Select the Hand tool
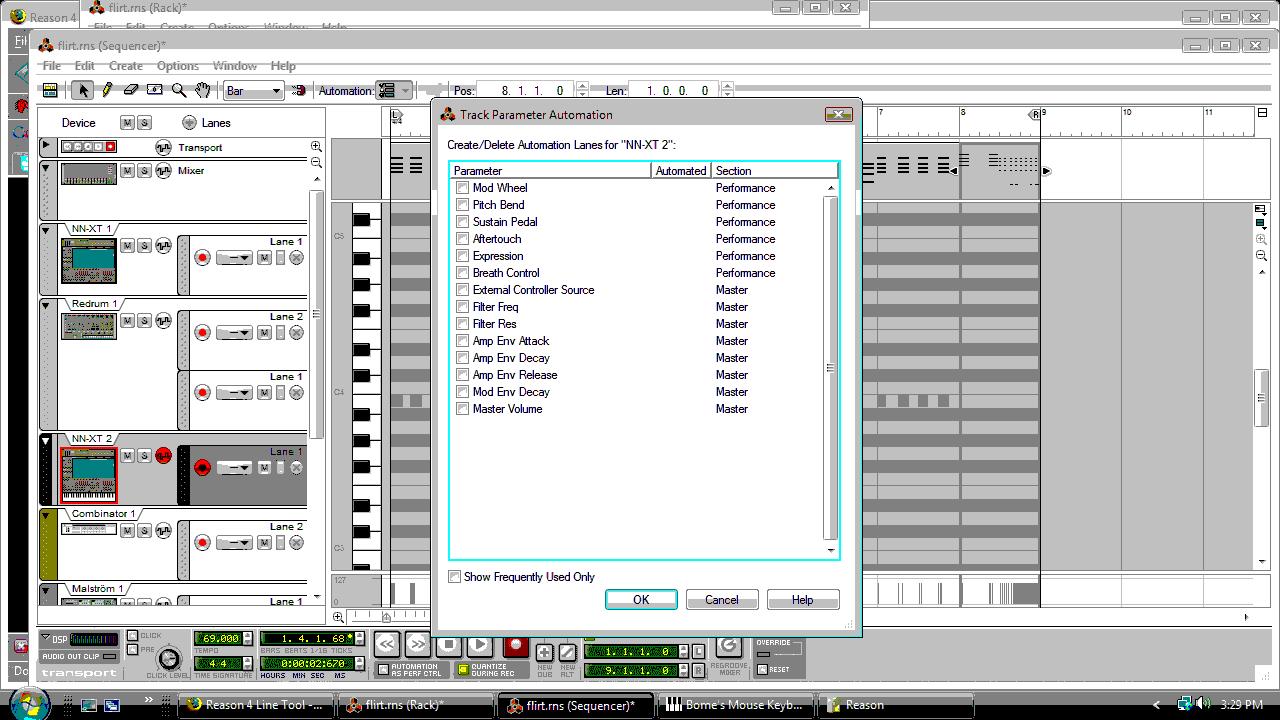This screenshot has width=1280, height=720. (203, 90)
